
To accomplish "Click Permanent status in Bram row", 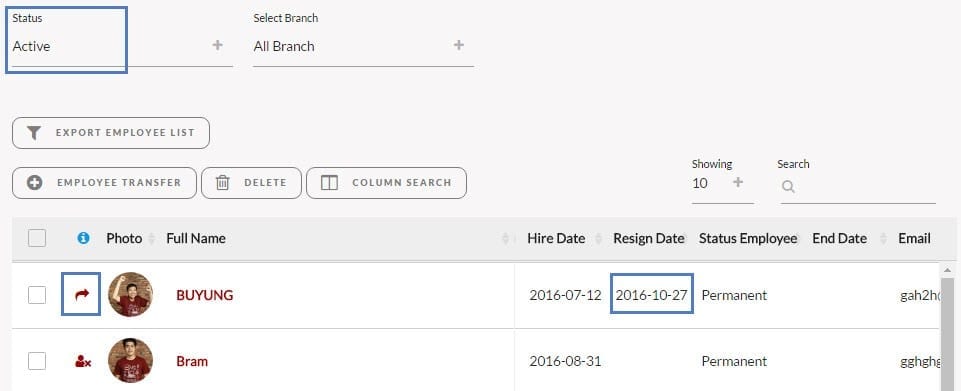I will click(734, 362).
